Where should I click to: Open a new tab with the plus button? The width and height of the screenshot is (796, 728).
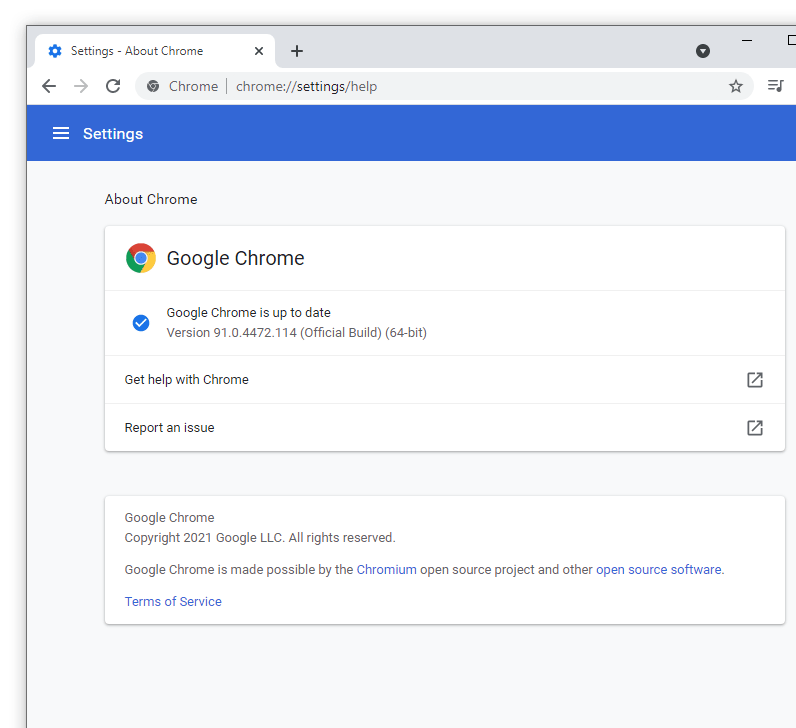(x=297, y=51)
